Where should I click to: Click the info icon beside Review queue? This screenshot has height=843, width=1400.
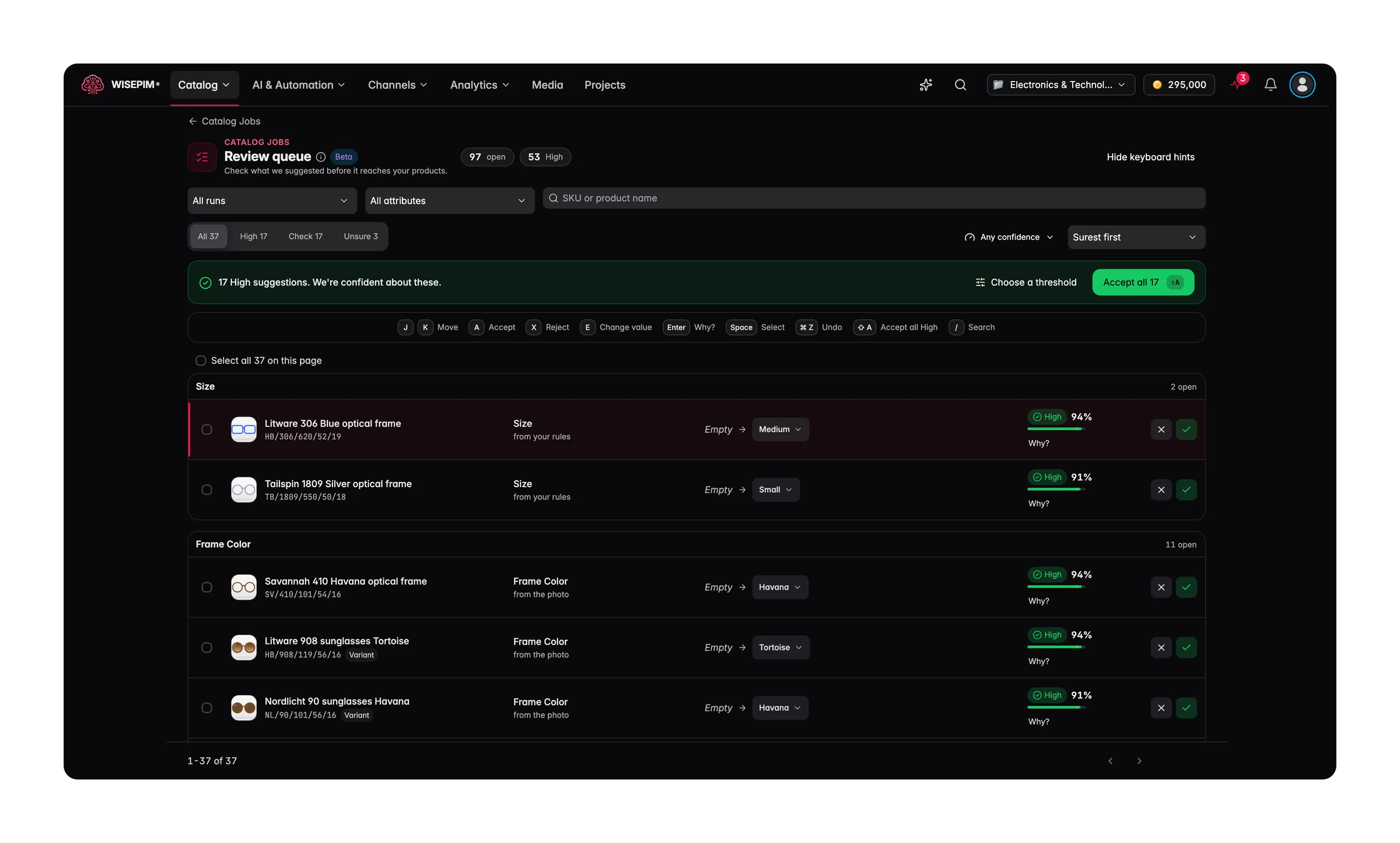coord(321,157)
